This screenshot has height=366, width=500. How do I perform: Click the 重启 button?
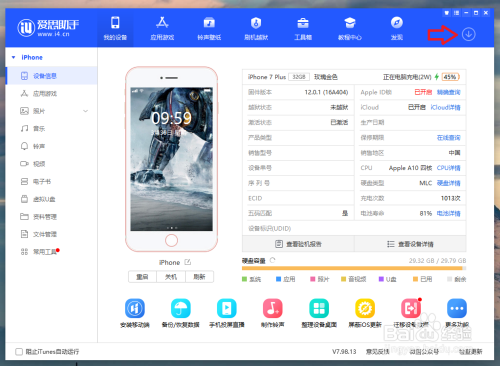tap(142, 277)
